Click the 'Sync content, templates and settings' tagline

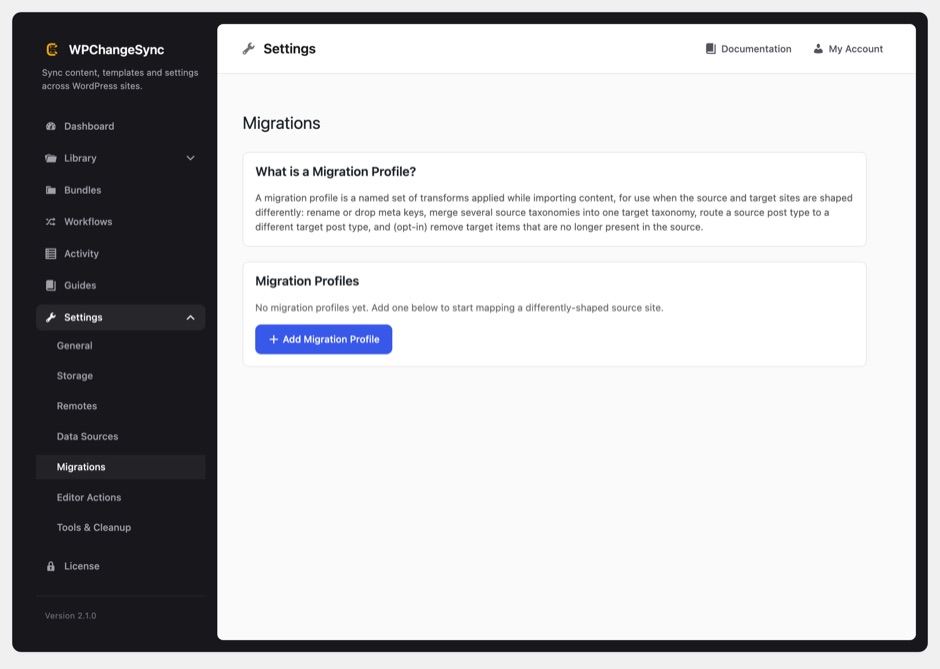(x=120, y=79)
